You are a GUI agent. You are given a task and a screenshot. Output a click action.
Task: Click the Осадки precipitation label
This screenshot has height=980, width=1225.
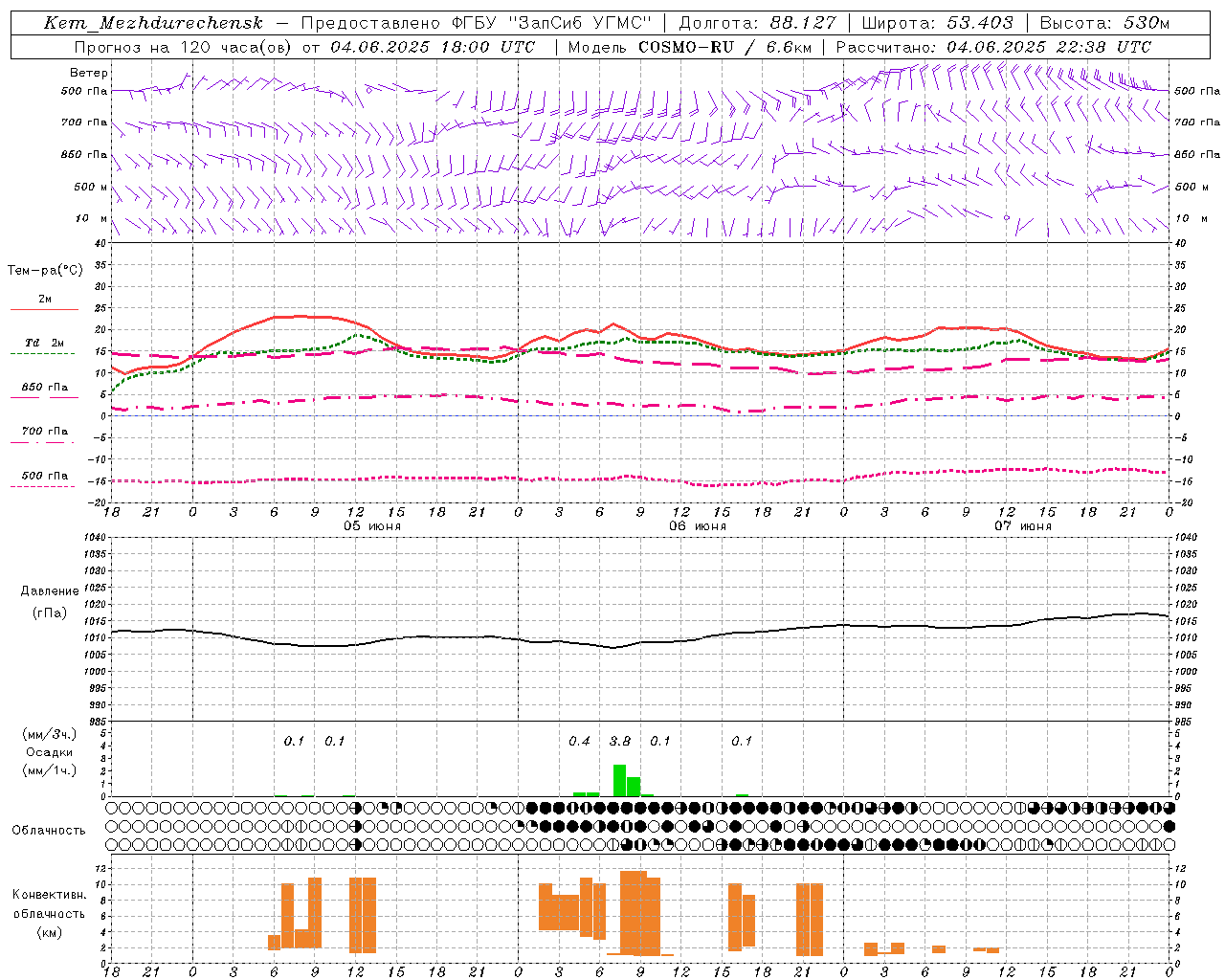50,752
